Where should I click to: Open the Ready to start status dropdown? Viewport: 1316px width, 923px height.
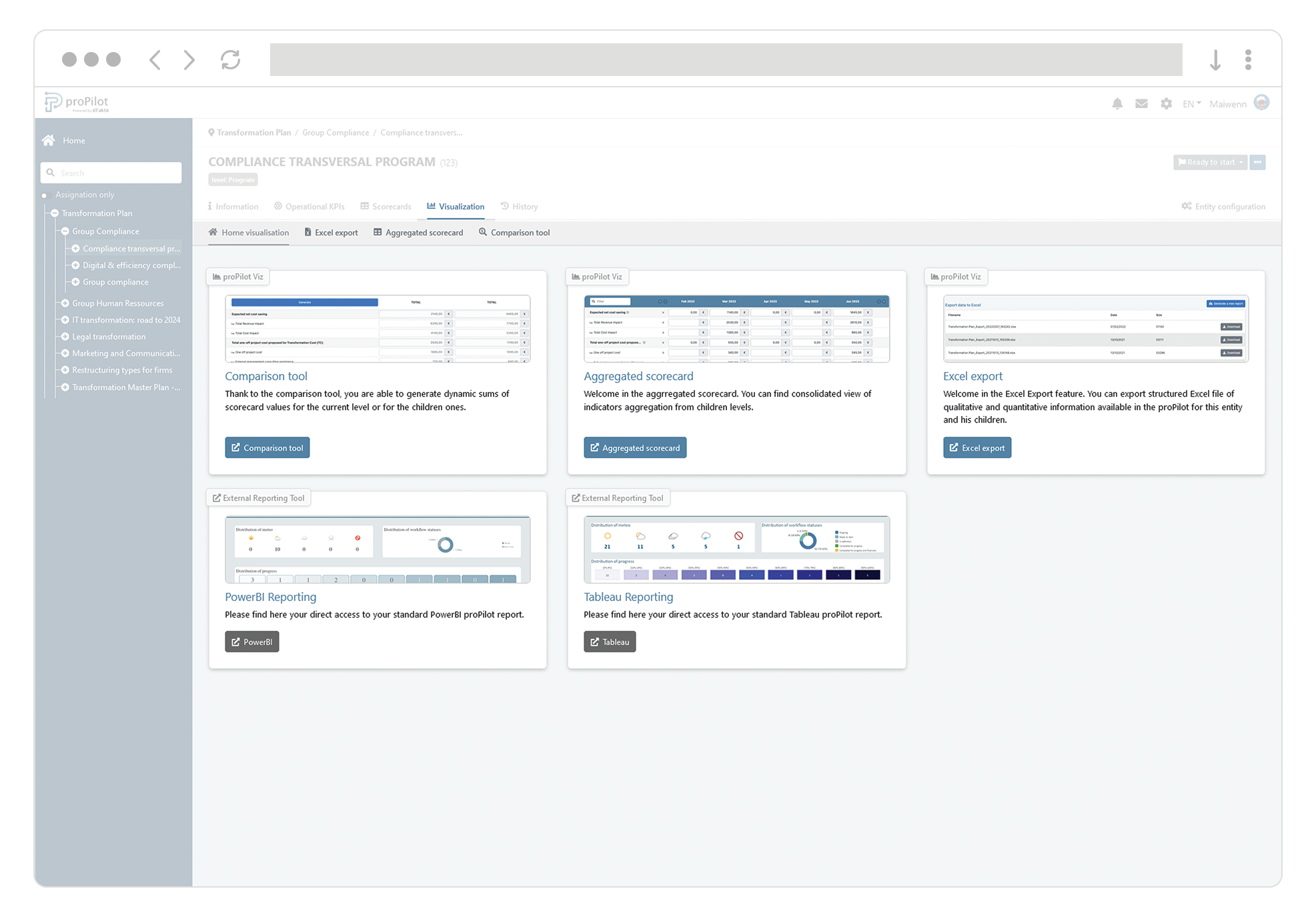pyautogui.click(x=1210, y=162)
